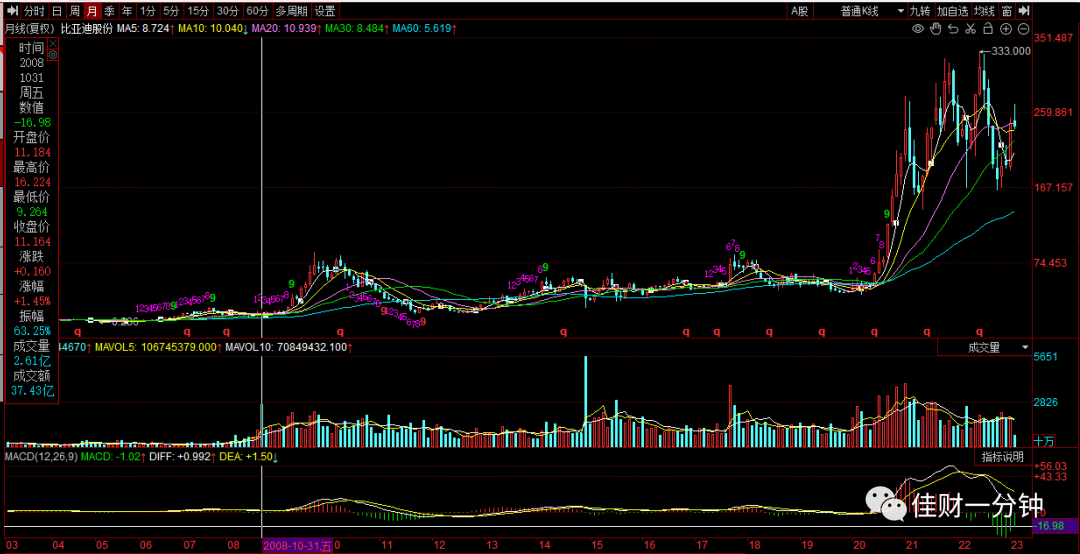
Task: Click the 指标说明 indicator description button
Action: coord(1002,457)
